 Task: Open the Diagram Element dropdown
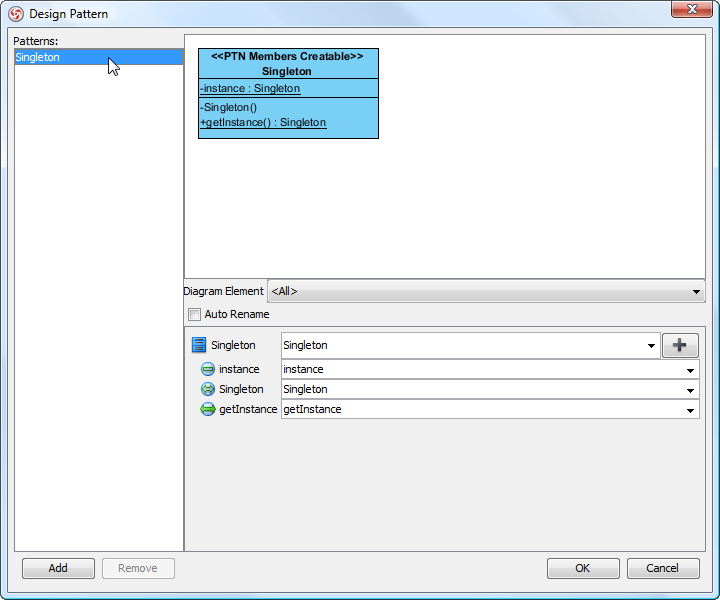coord(486,292)
